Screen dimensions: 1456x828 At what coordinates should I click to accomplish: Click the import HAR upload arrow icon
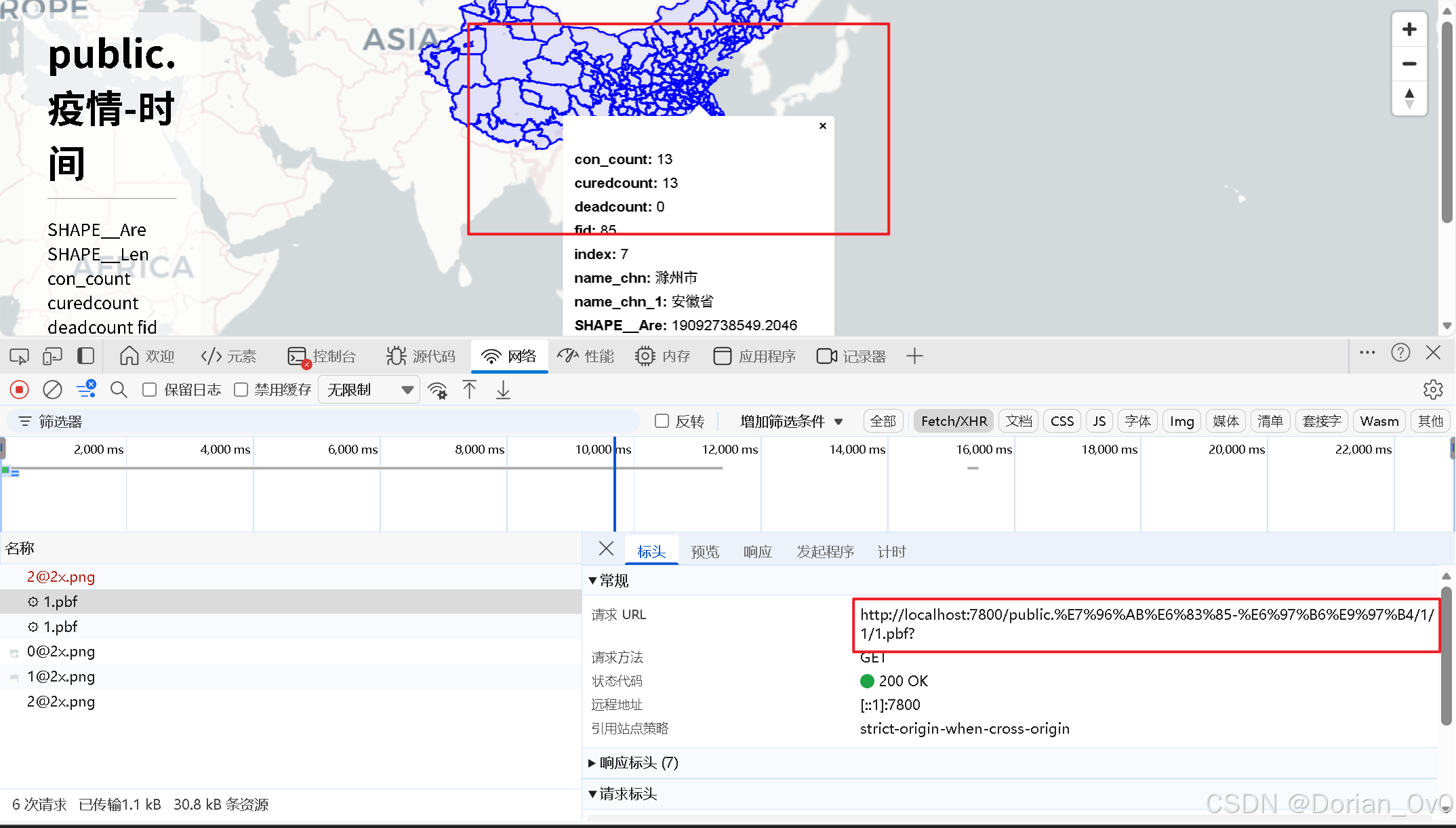pos(469,389)
